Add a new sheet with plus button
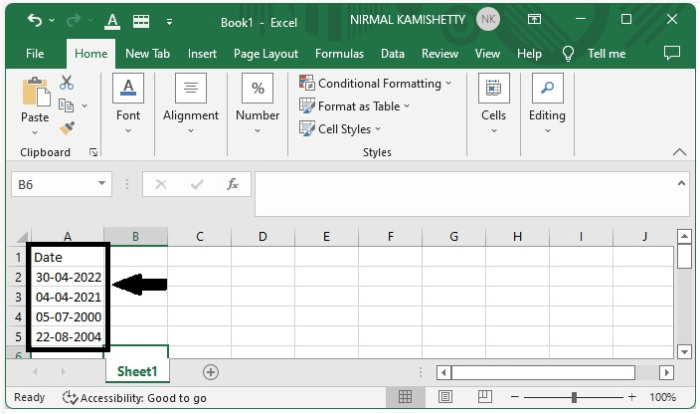The image size is (700, 414). pyautogui.click(x=210, y=372)
